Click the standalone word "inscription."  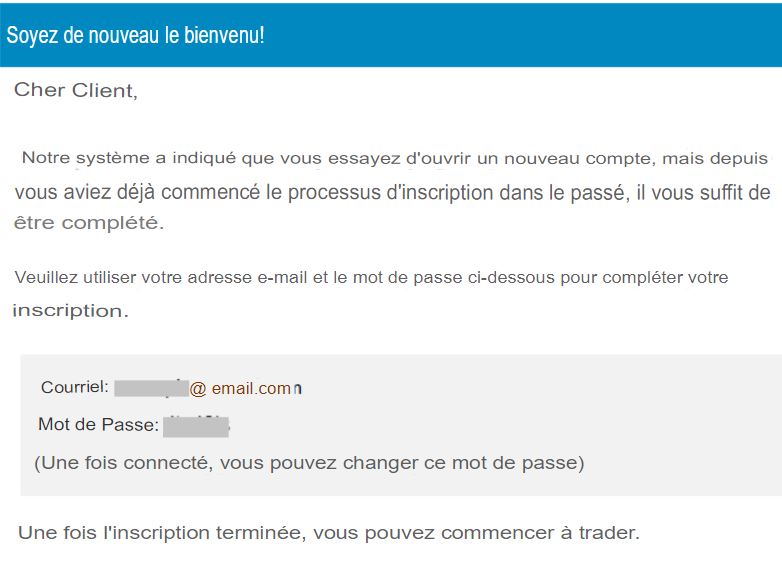(x=71, y=311)
